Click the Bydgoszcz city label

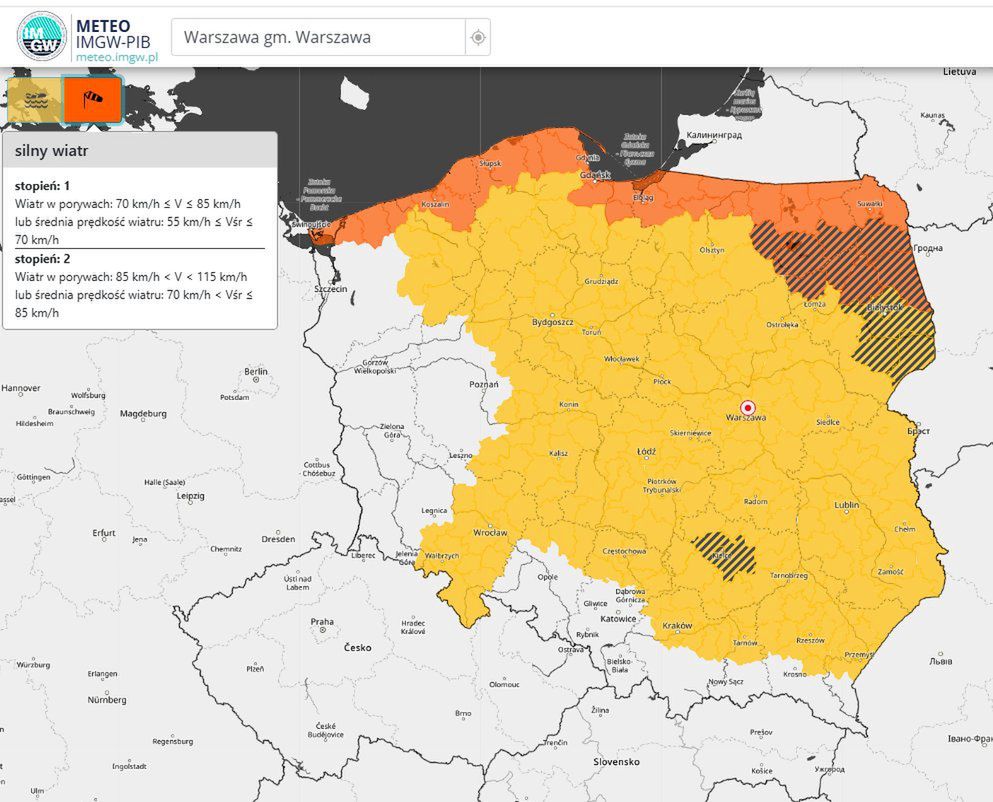click(552, 322)
